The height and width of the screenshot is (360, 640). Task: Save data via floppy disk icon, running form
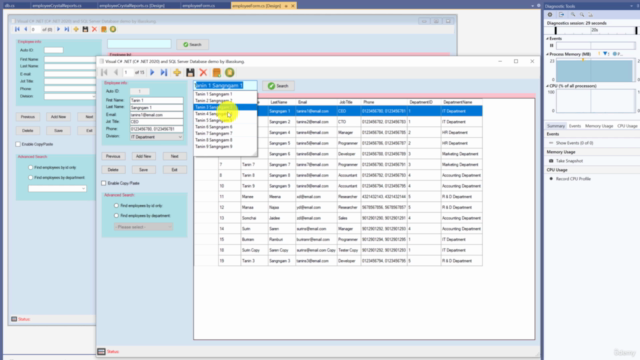pyautogui.click(x=190, y=73)
